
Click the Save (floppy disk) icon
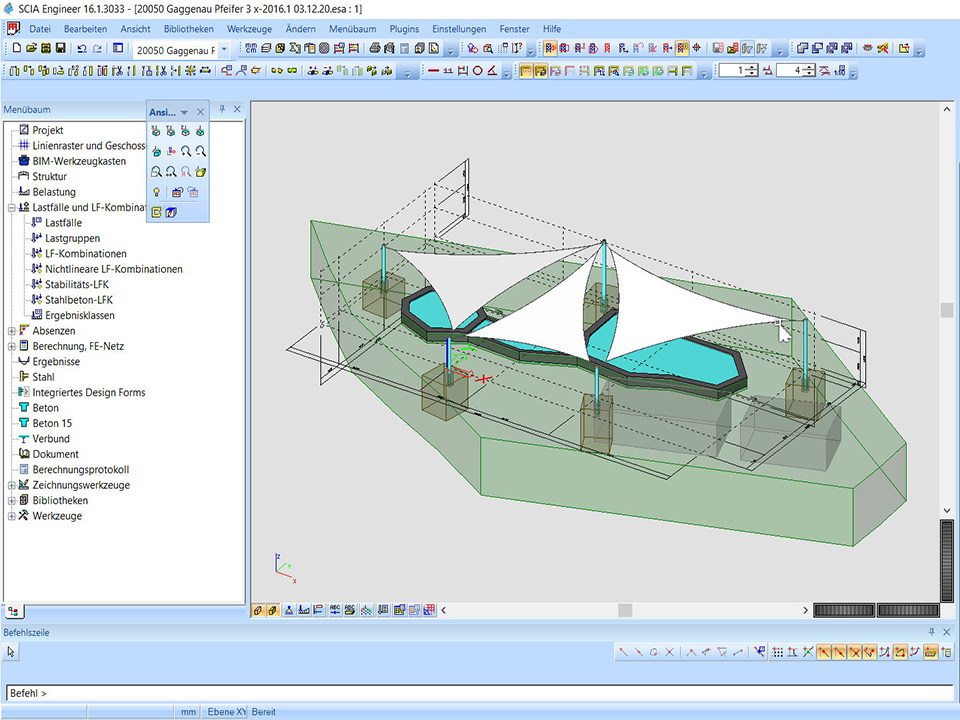click(x=60, y=48)
